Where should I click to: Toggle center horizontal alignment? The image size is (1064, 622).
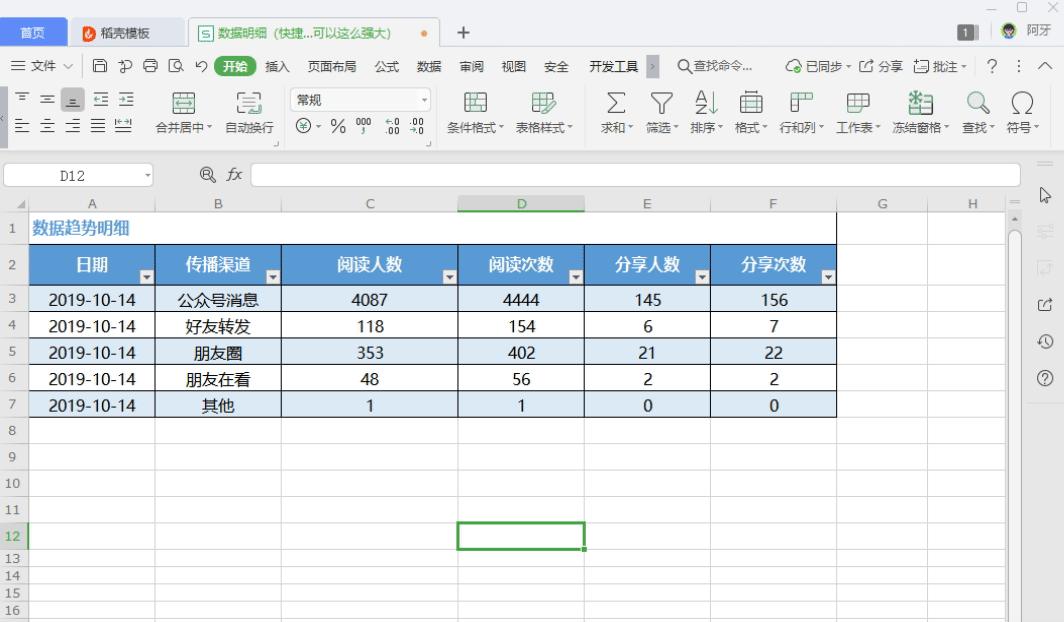click(x=46, y=124)
